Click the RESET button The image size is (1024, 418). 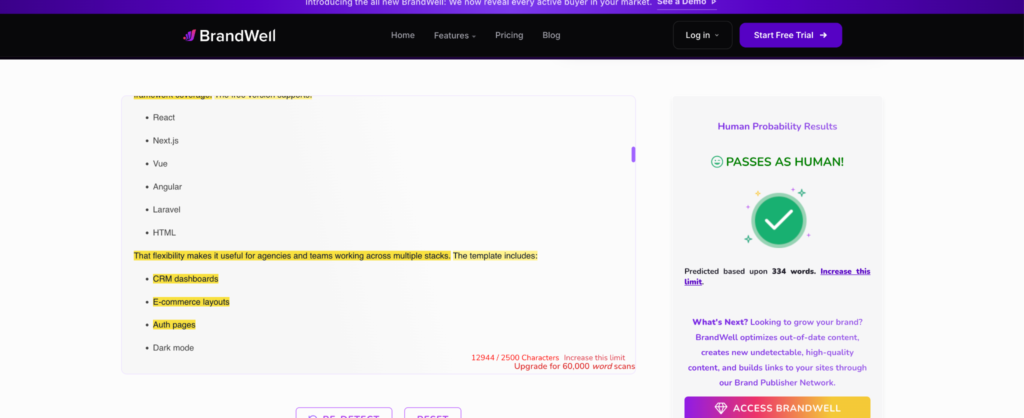coord(432,413)
